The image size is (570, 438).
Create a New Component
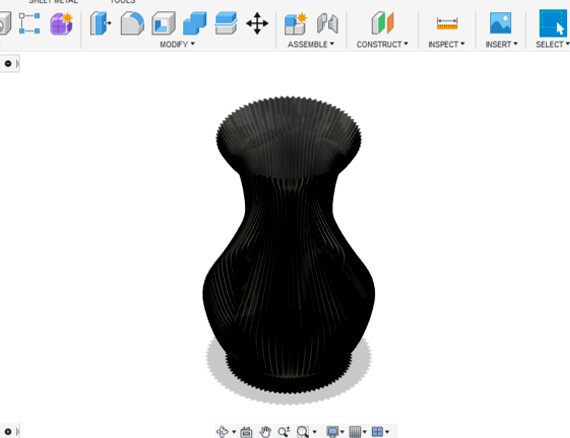(x=295, y=24)
